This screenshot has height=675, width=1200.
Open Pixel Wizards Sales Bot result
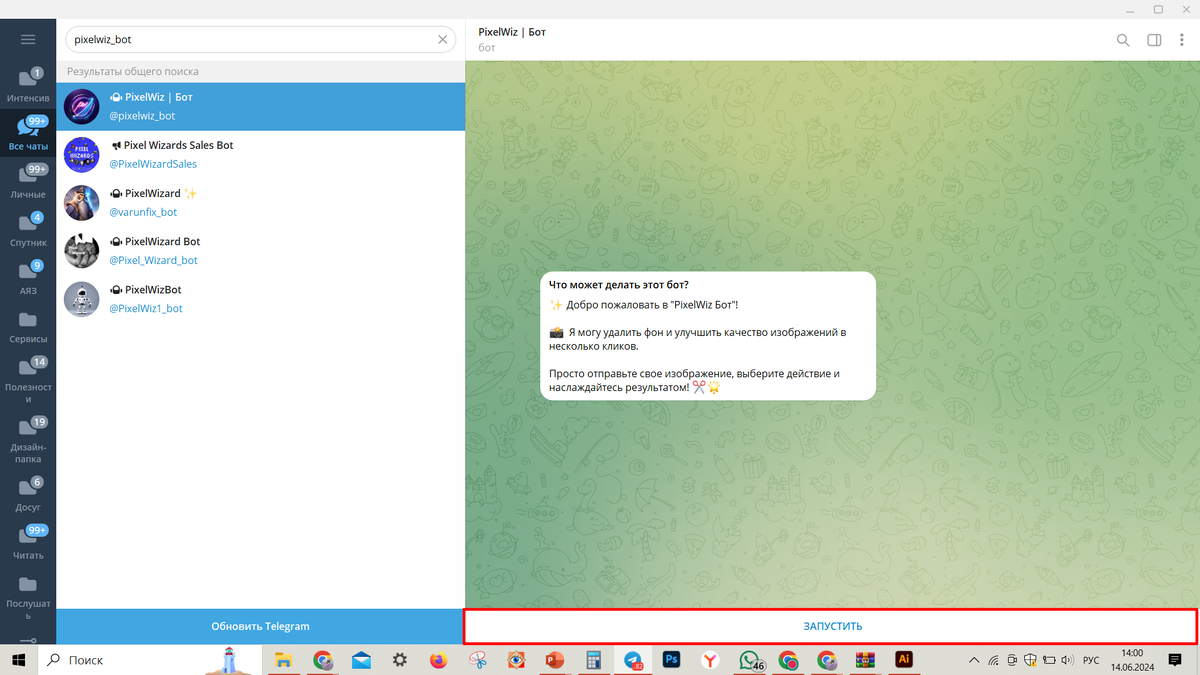point(260,154)
